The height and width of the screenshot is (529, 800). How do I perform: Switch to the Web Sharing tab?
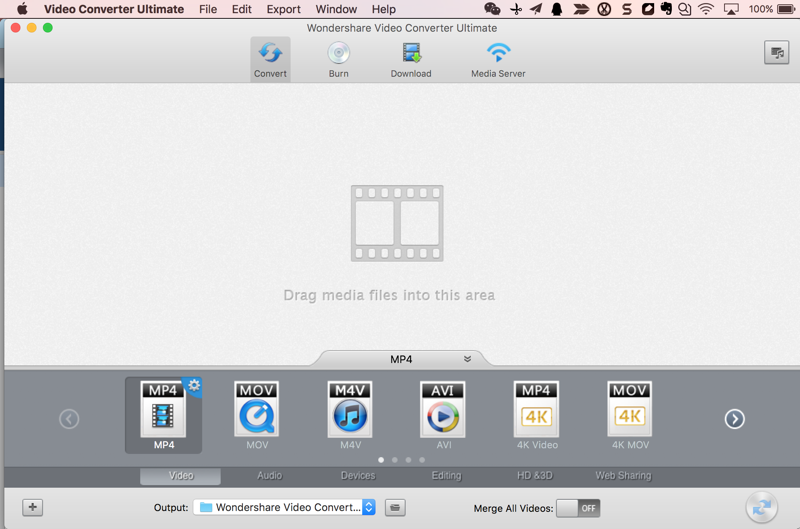(623, 475)
